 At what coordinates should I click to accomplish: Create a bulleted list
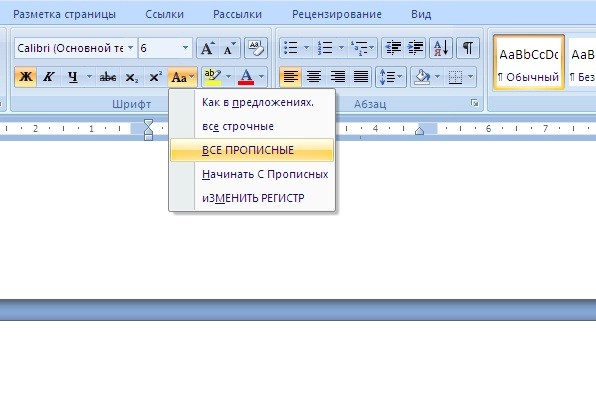click(291, 48)
